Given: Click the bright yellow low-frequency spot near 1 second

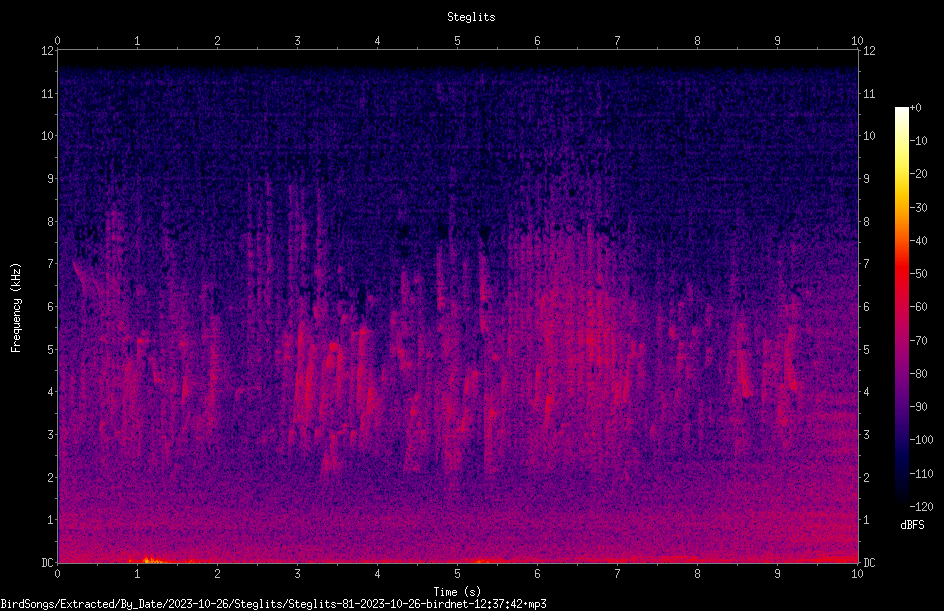Looking at the screenshot, I should (149, 560).
